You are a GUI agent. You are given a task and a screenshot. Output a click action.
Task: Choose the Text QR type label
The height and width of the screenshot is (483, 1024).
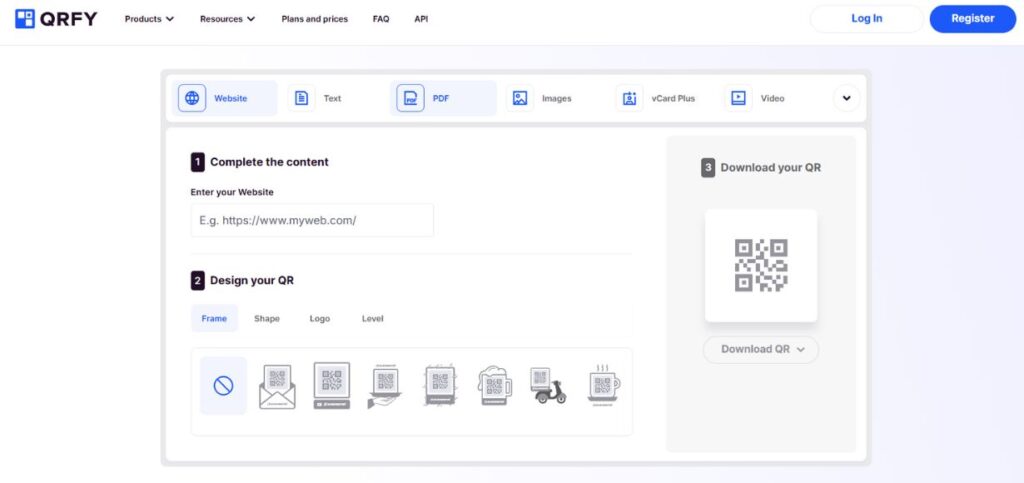point(332,99)
